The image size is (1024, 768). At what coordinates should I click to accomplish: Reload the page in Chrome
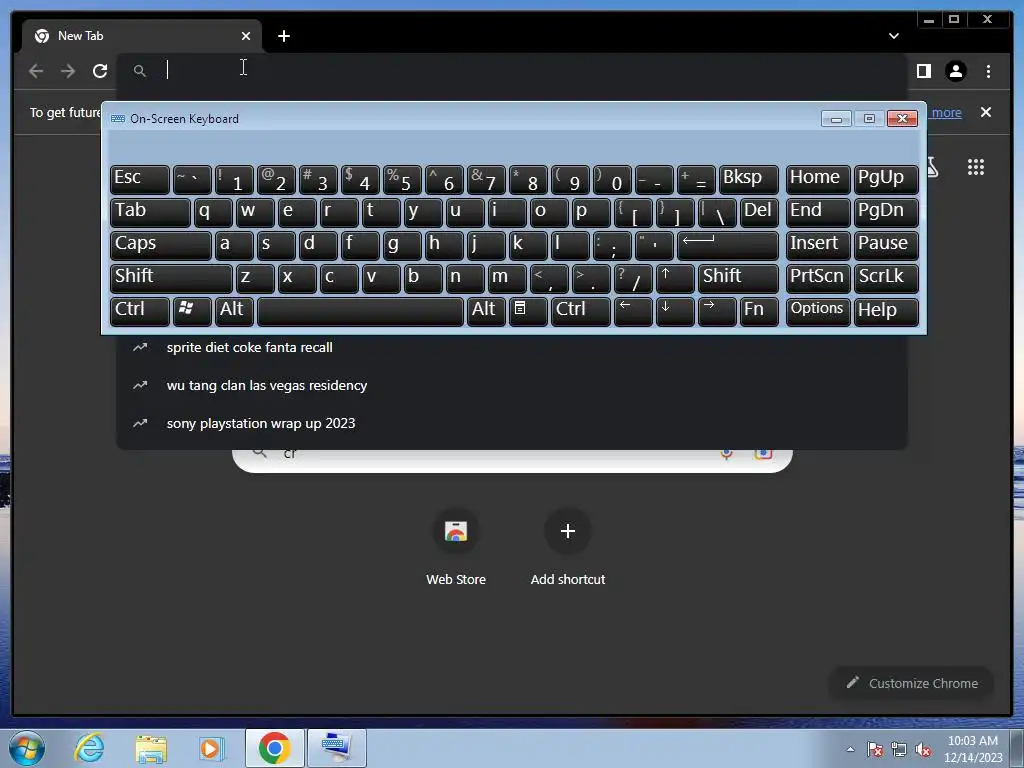coord(100,71)
